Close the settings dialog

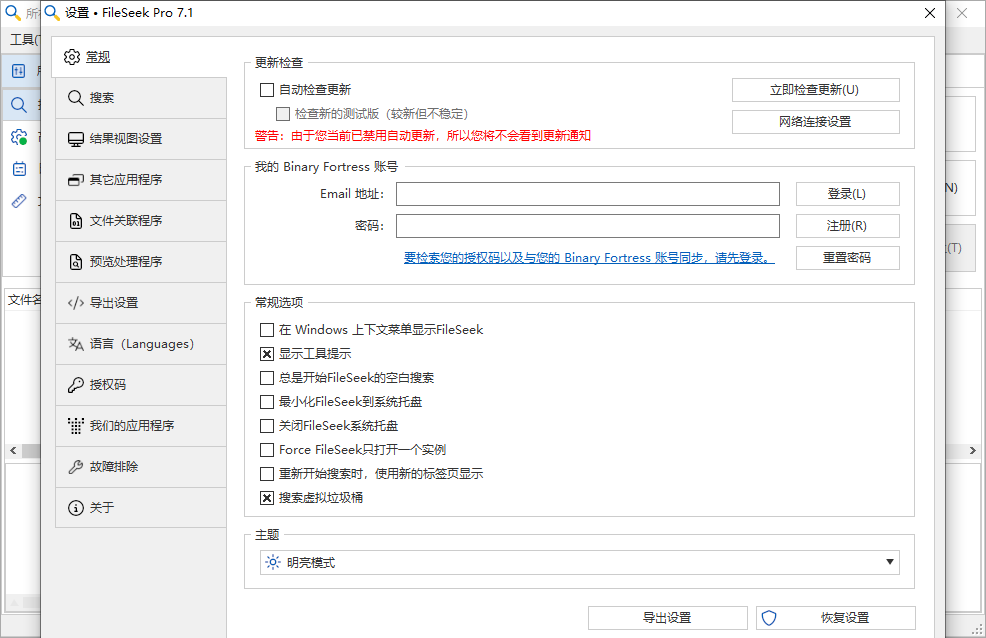pos(930,13)
